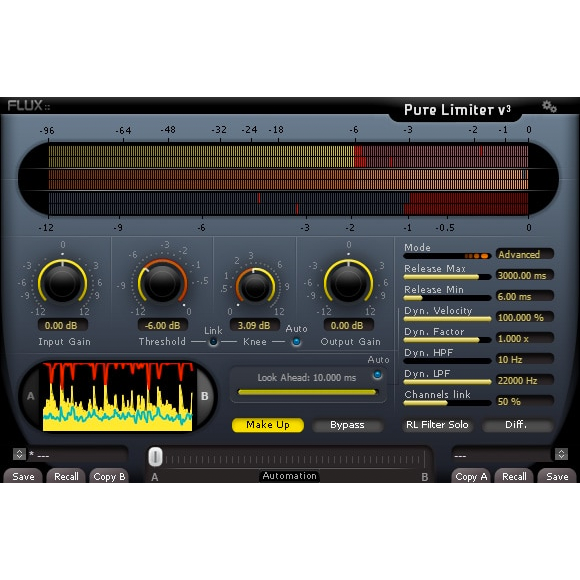Click the 6.00 ms Release Min value
This screenshot has height=580, width=580.
click(525, 297)
